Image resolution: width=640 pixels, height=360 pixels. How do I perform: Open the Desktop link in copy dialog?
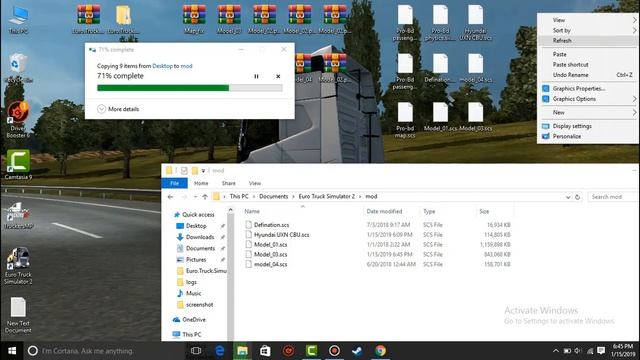tap(162, 66)
